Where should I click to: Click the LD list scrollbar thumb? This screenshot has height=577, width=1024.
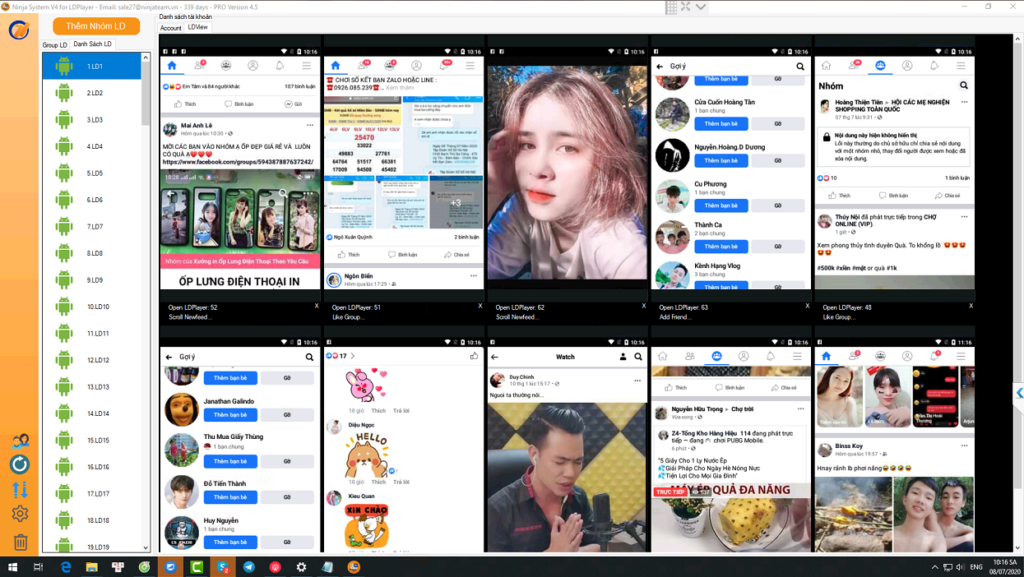[x=146, y=95]
